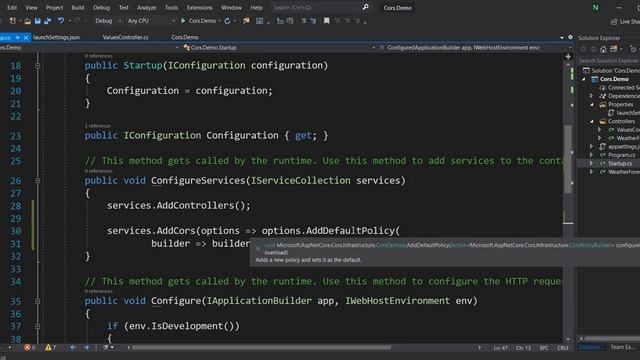Open the Window menu
This screenshot has width=640, height=360.
coord(231,8)
